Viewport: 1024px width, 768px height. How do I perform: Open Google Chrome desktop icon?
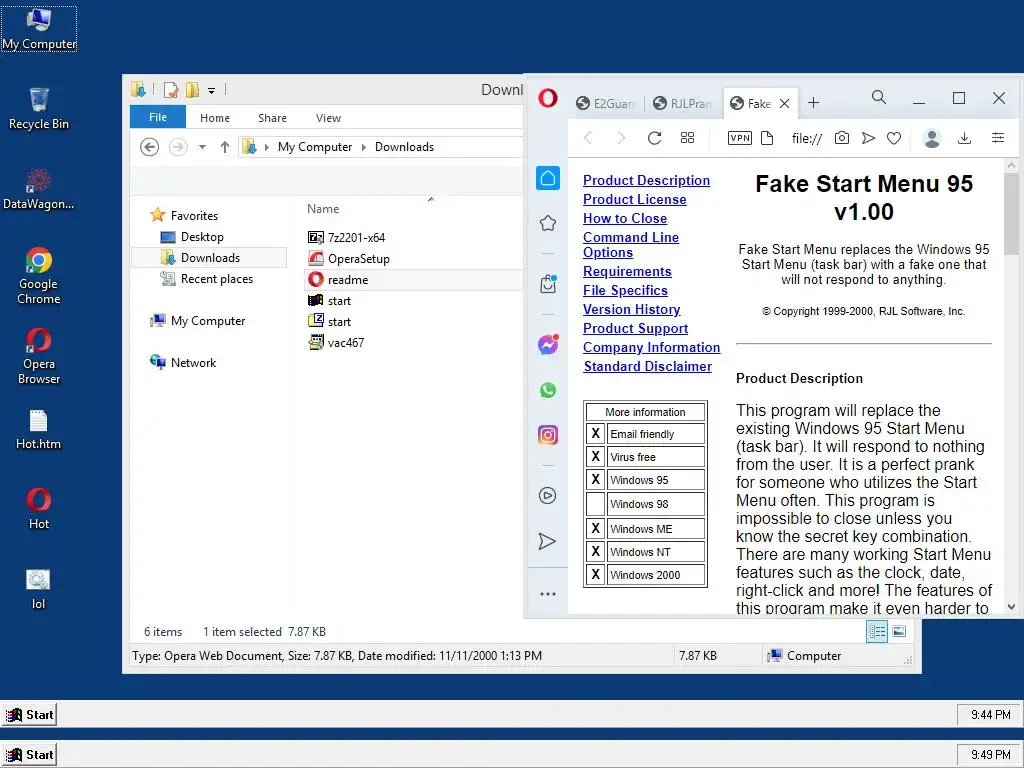click(39, 276)
